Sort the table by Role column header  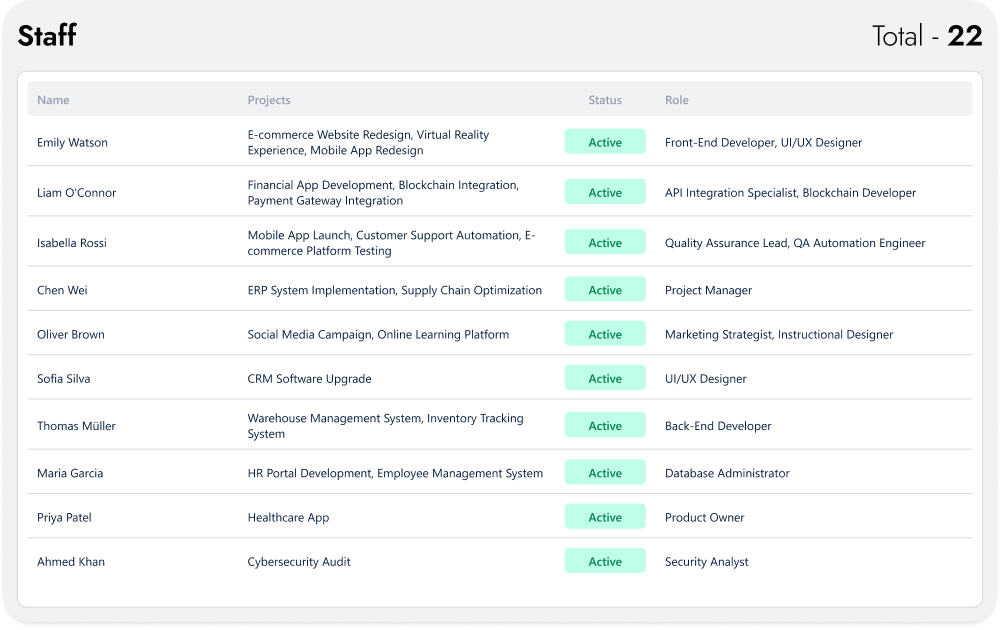(677, 100)
